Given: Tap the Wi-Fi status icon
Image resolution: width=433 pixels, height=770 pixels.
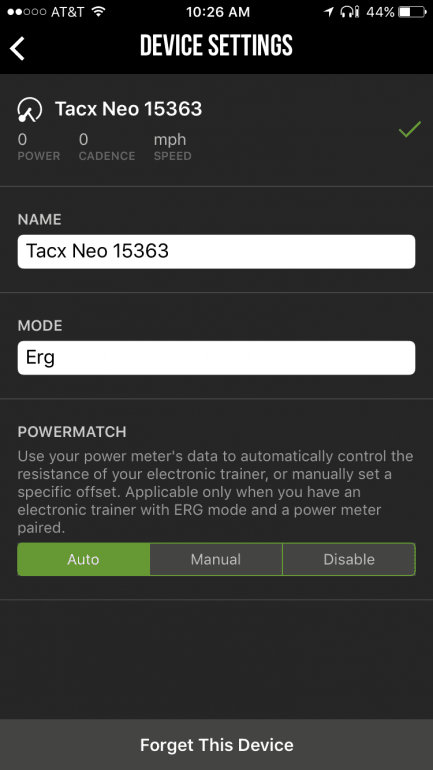Looking at the screenshot, I should click(99, 12).
